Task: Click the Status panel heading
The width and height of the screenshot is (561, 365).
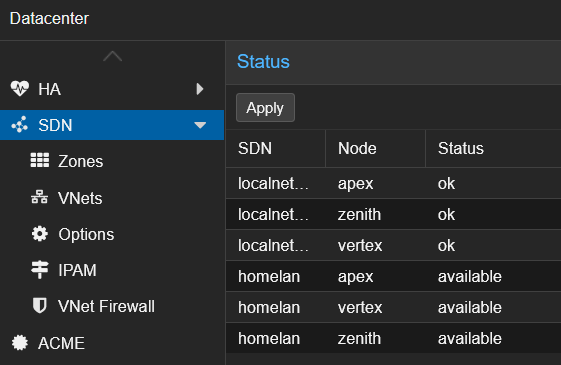Action: pos(263,61)
